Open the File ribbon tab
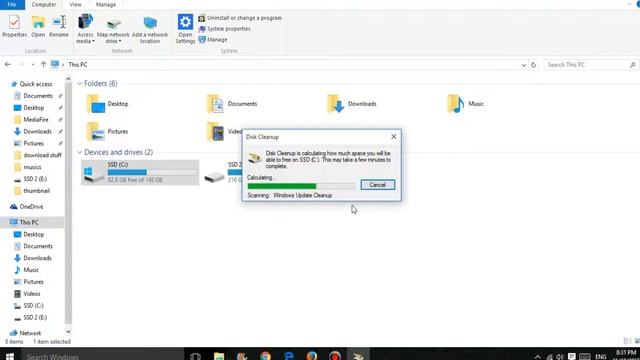Viewport: 640px width, 360px height. [12, 4]
